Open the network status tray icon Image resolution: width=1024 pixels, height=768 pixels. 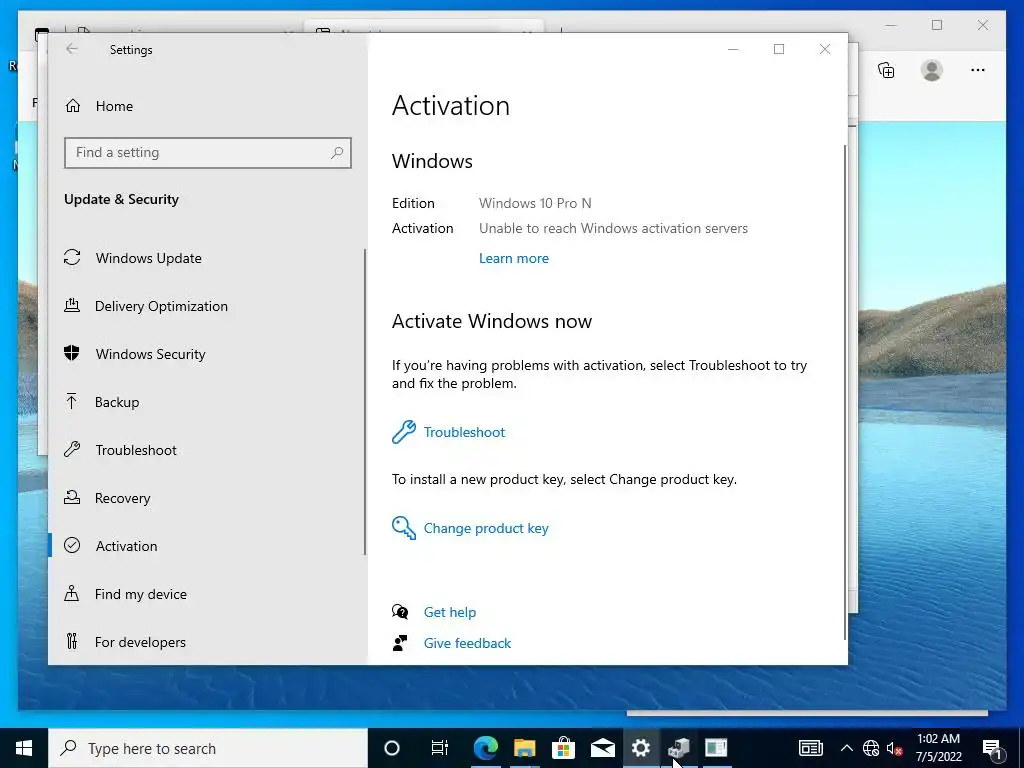[x=871, y=748]
